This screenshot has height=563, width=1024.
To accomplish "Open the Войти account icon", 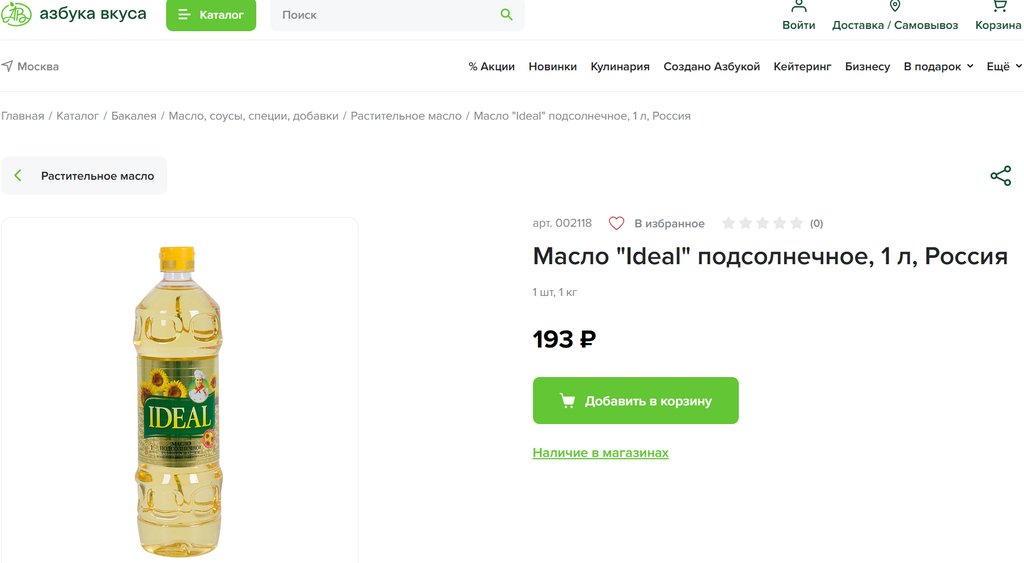I will coord(798,6).
